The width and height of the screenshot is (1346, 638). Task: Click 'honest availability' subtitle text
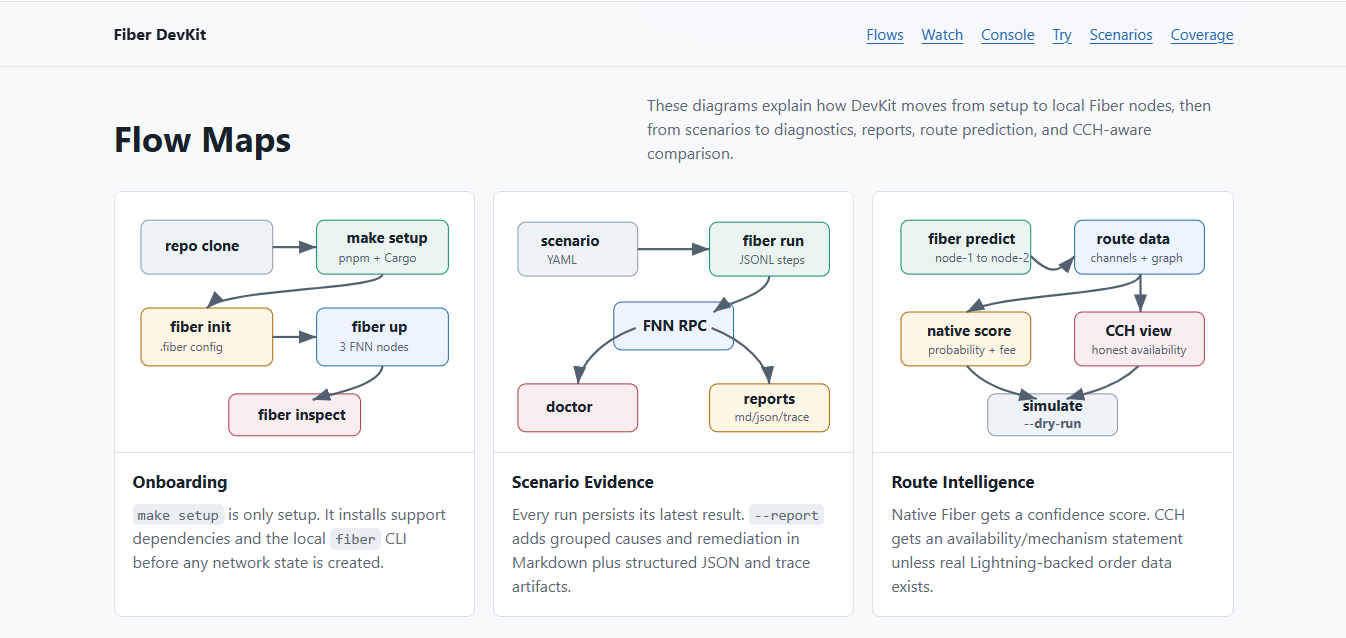click(x=1139, y=350)
